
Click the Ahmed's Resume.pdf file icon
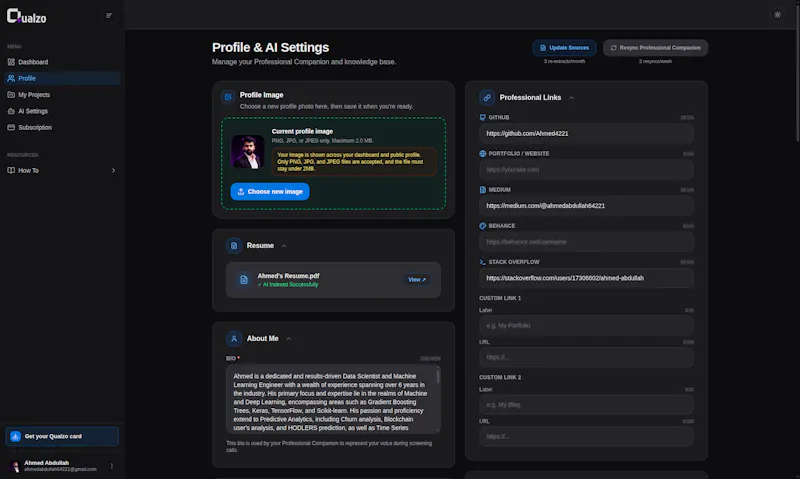click(x=244, y=280)
